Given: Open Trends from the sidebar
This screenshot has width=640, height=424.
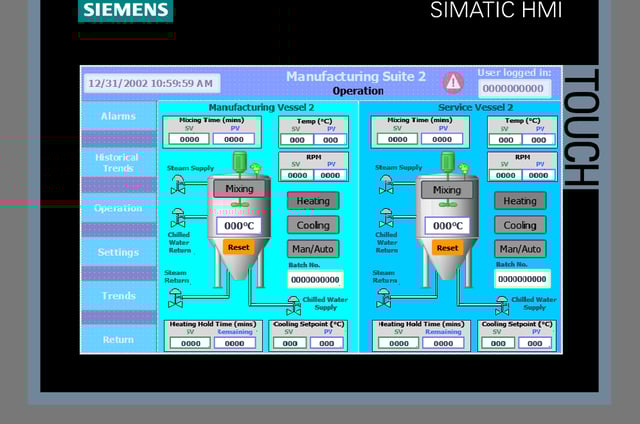Looking at the screenshot, I should pyautogui.click(x=118, y=295).
